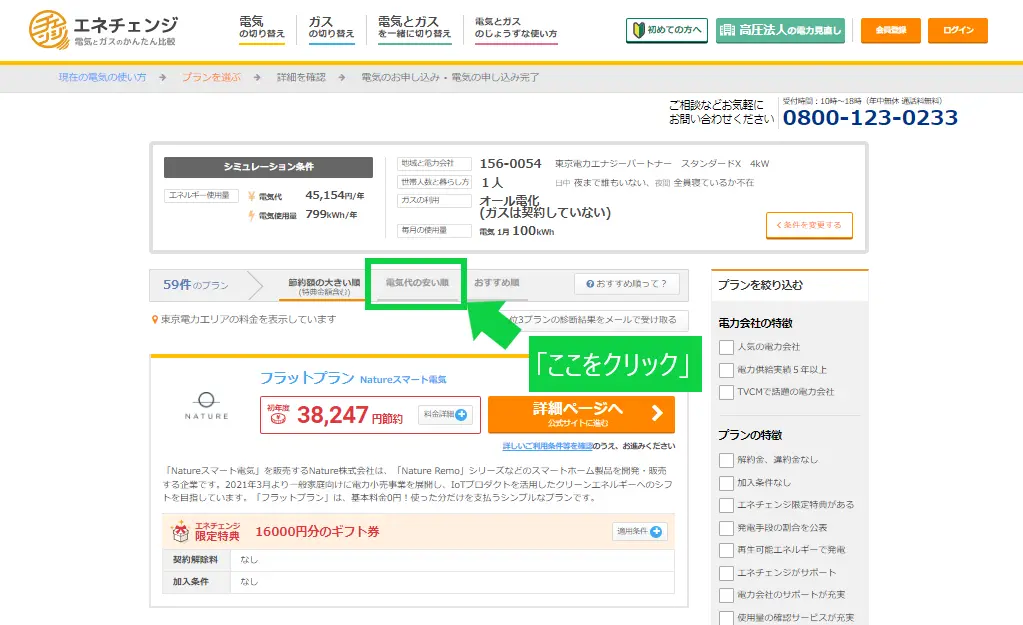Click the yen icon beside 電気代
The width and height of the screenshot is (1023, 625).
pos(252,196)
